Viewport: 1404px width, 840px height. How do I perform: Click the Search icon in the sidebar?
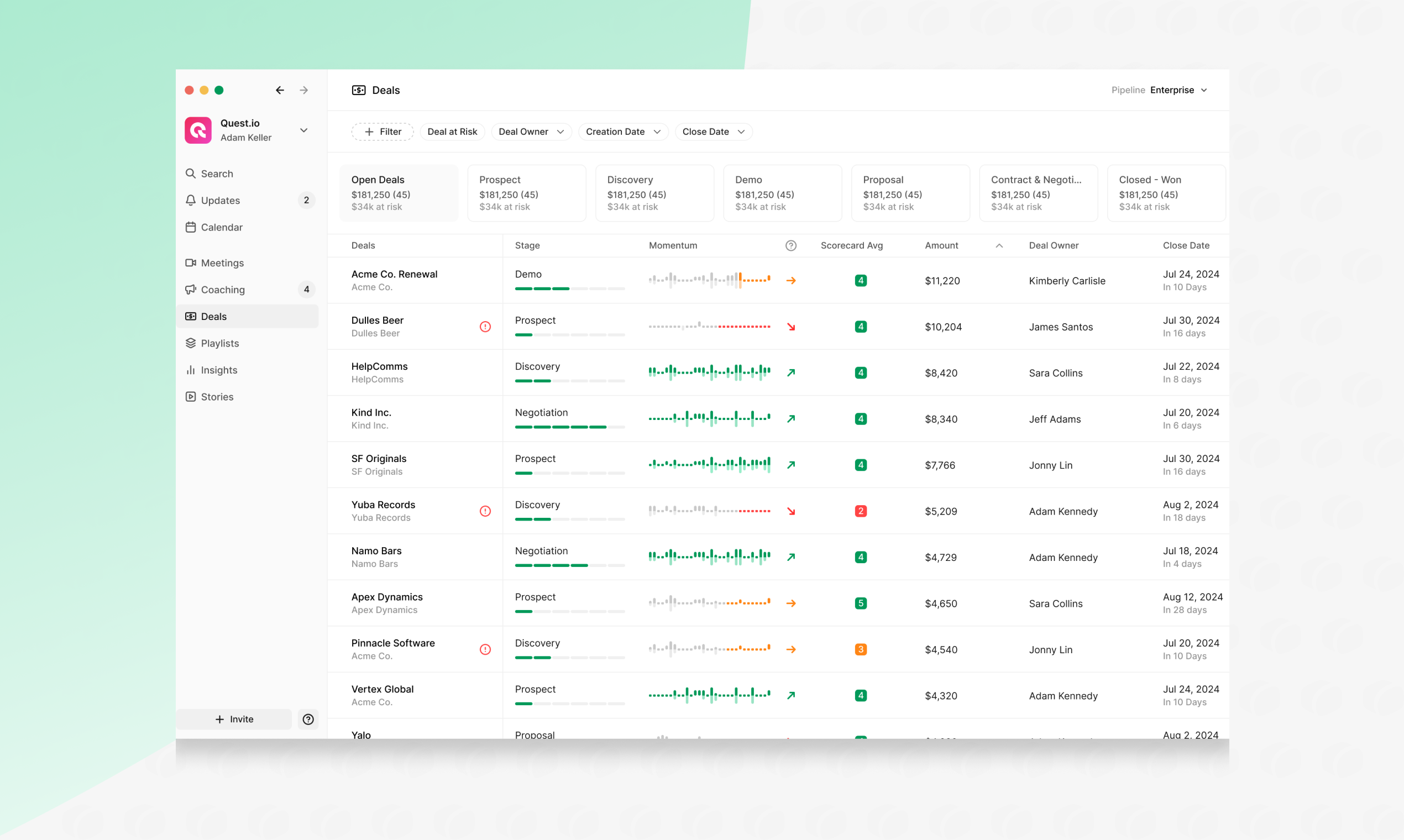192,173
